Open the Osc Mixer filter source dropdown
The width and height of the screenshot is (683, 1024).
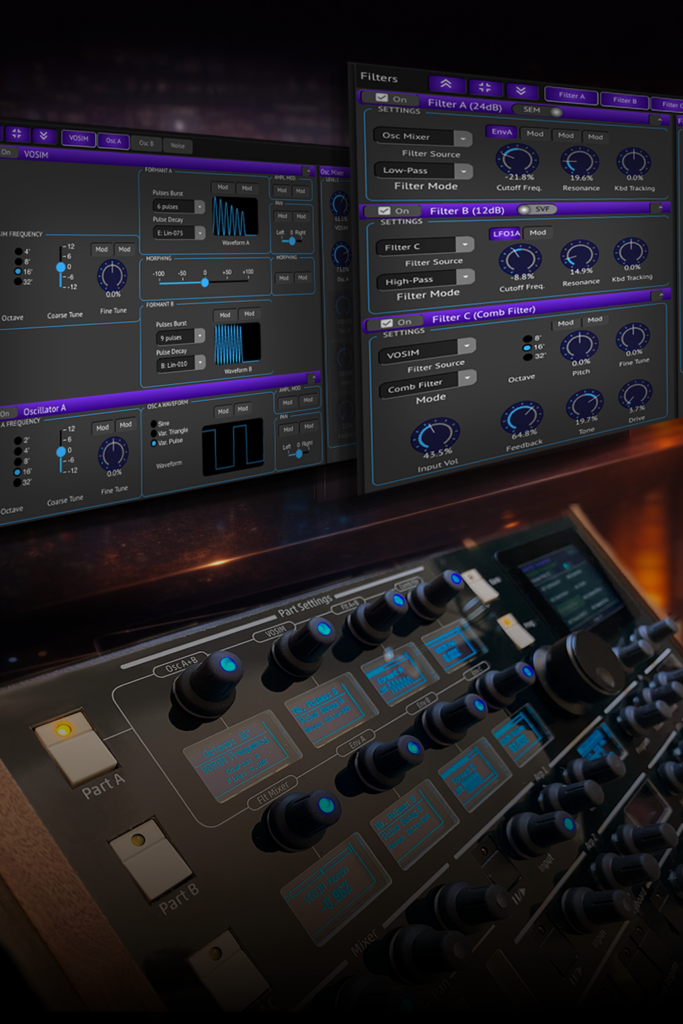(423, 138)
